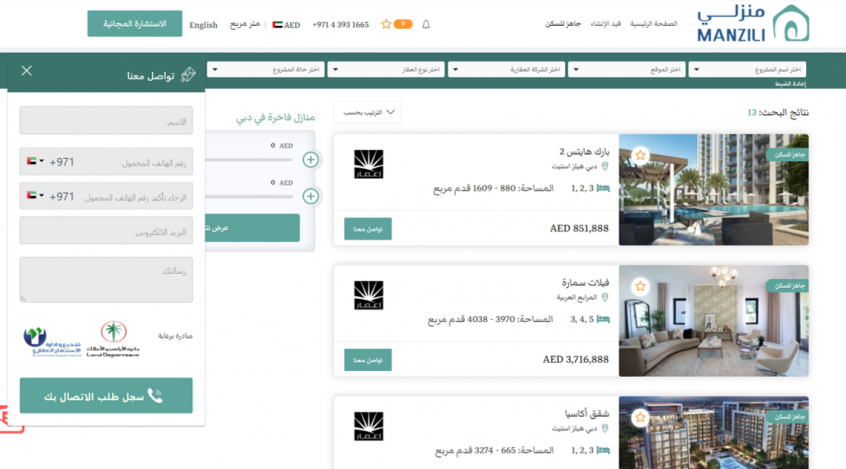Click the Manzili logo
The width and height of the screenshot is (846, 469).
point(753,24)
